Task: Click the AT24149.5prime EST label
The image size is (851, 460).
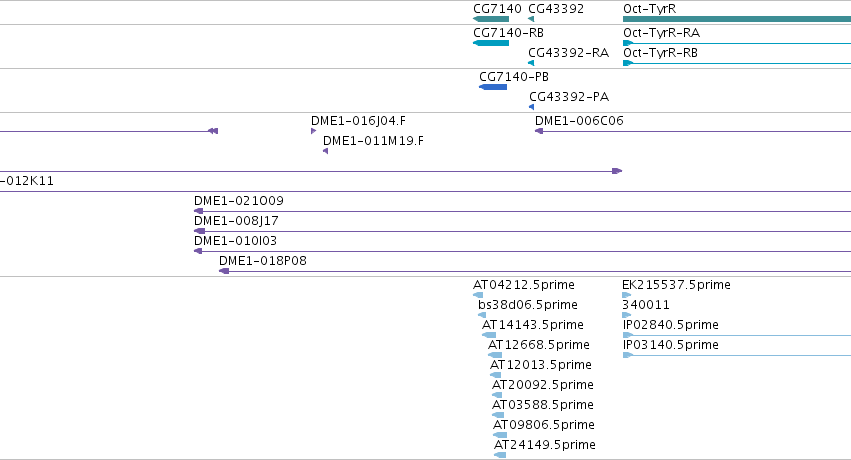Action: (544, 445)
